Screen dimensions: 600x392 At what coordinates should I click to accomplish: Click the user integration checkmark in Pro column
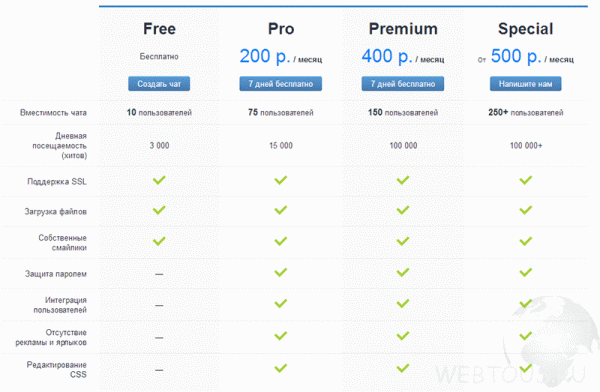(280, 303)
